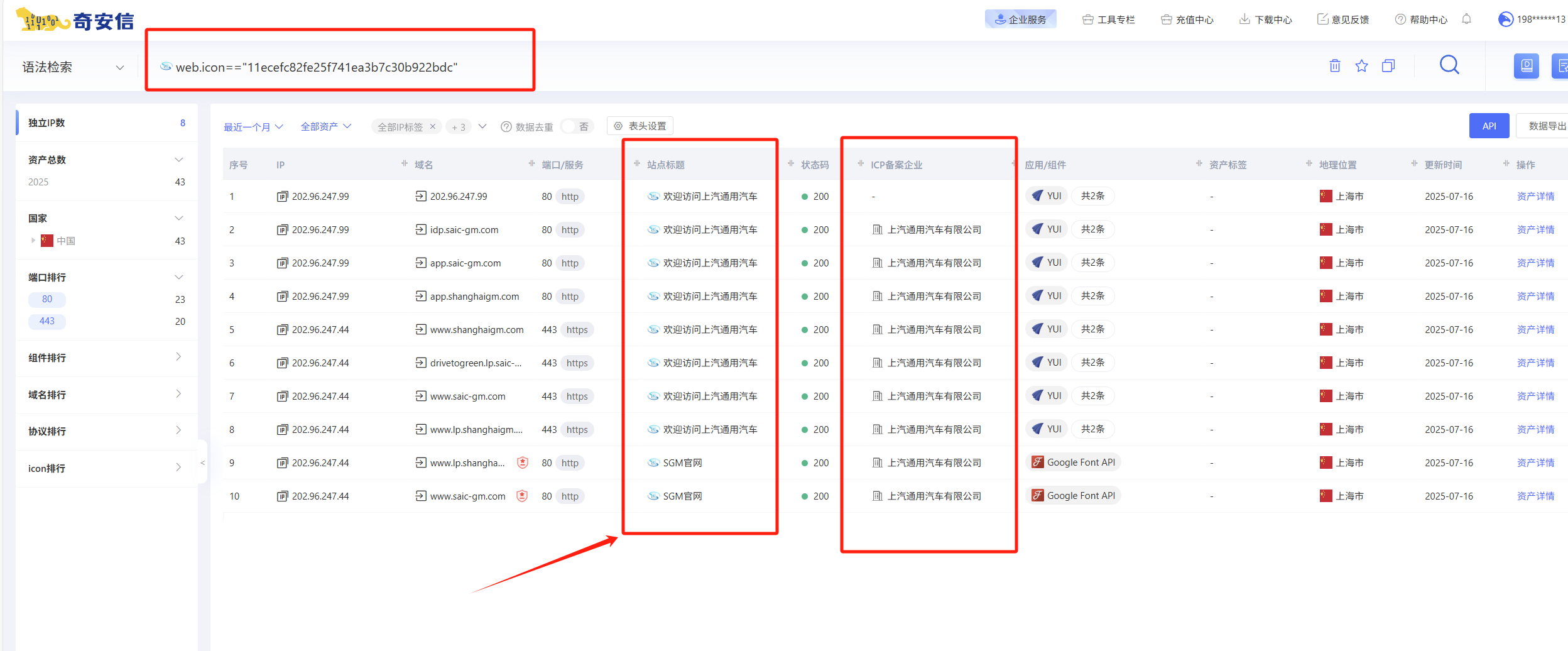Viewport: 1568px width, 651px height.
Task: Open 资产详情 link for row 1
Action: pyautogui.click(x=1535, y=197)
